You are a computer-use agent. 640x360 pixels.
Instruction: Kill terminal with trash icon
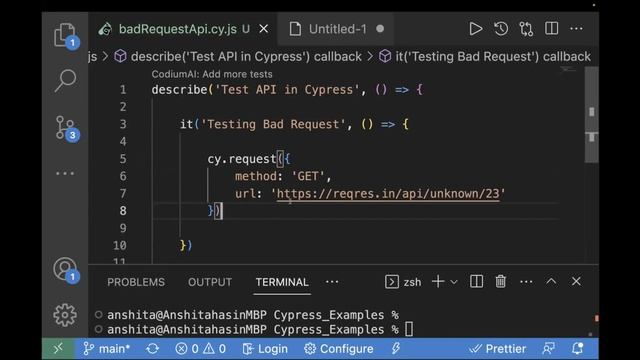(500, 282)
